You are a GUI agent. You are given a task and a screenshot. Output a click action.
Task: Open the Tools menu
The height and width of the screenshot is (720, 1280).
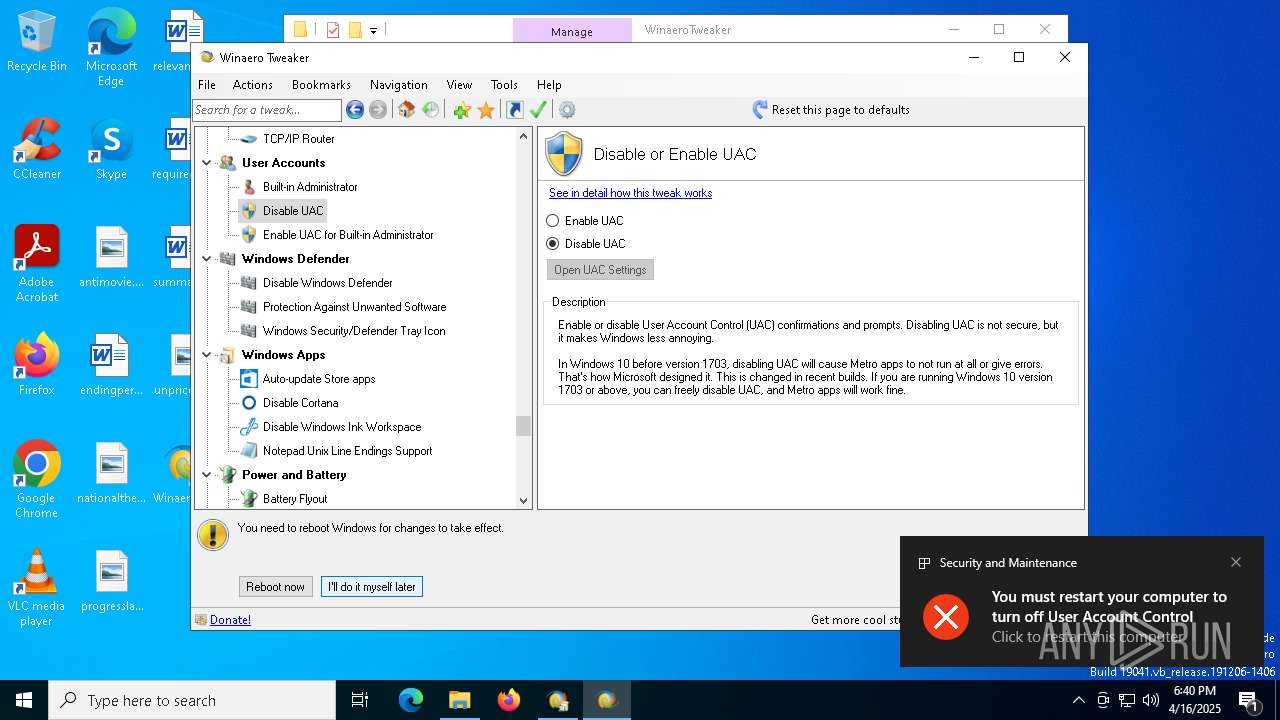504,85
